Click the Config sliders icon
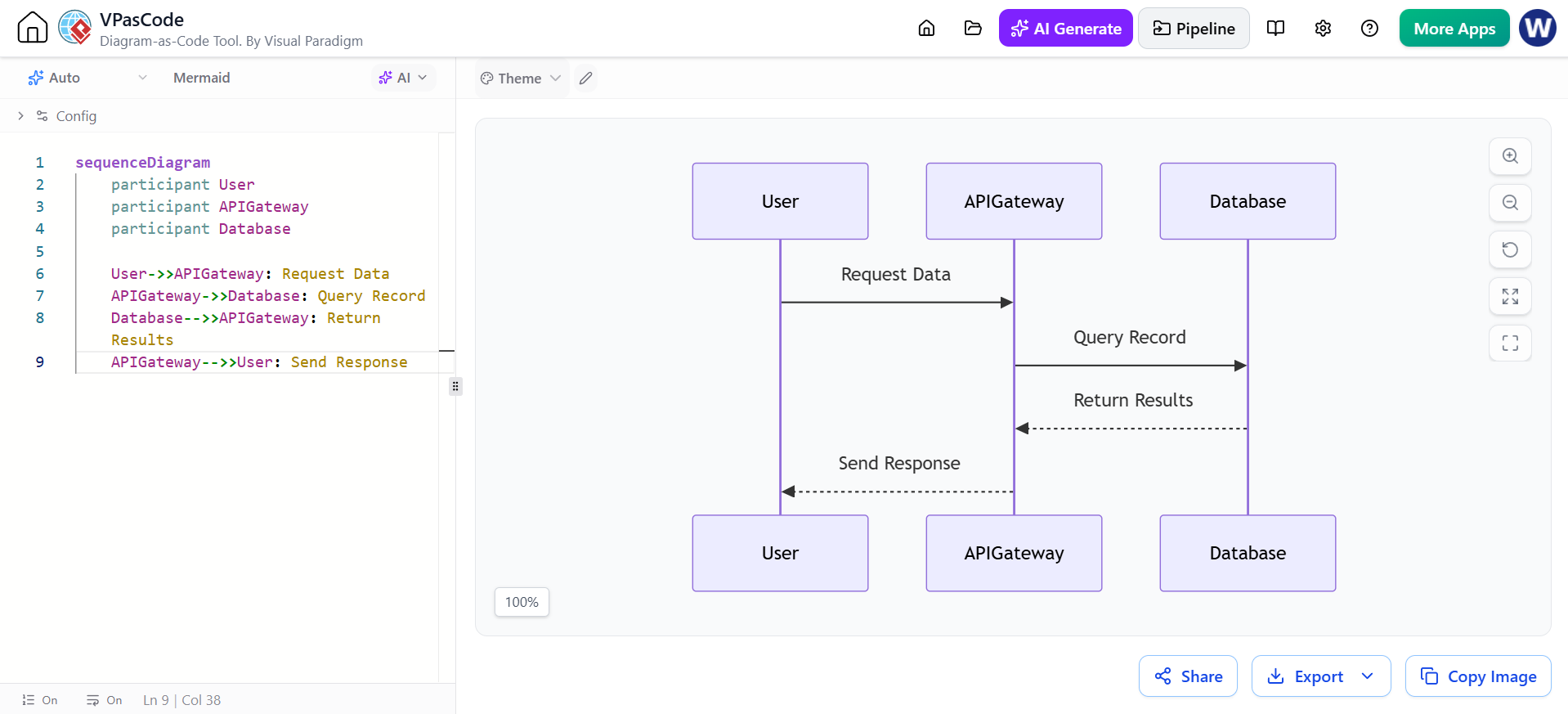This screenshot has height=714, width=1568. tap(43, 116)
